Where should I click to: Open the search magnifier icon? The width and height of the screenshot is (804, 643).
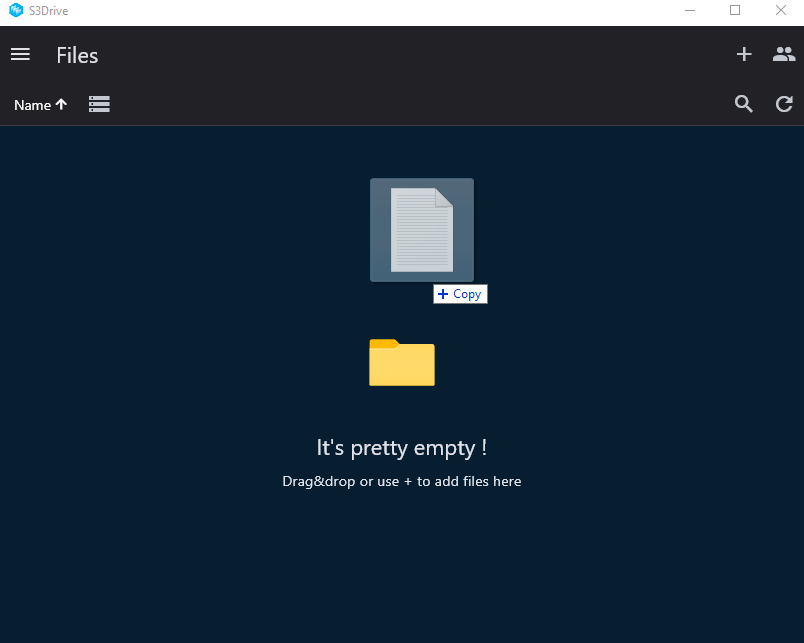click(x=743, y=104)
